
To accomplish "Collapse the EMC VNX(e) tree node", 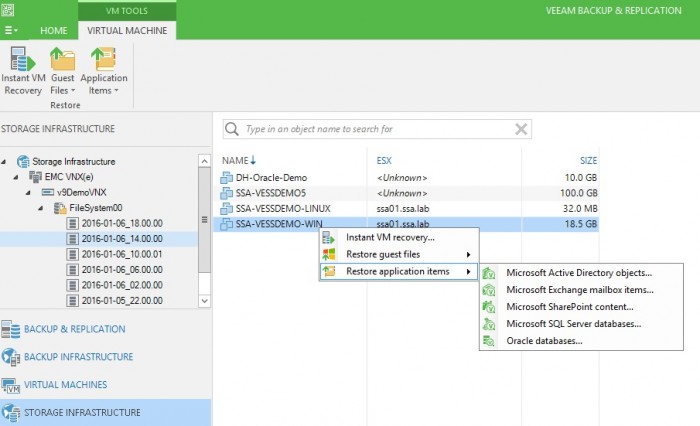I will tap(16, 177).
